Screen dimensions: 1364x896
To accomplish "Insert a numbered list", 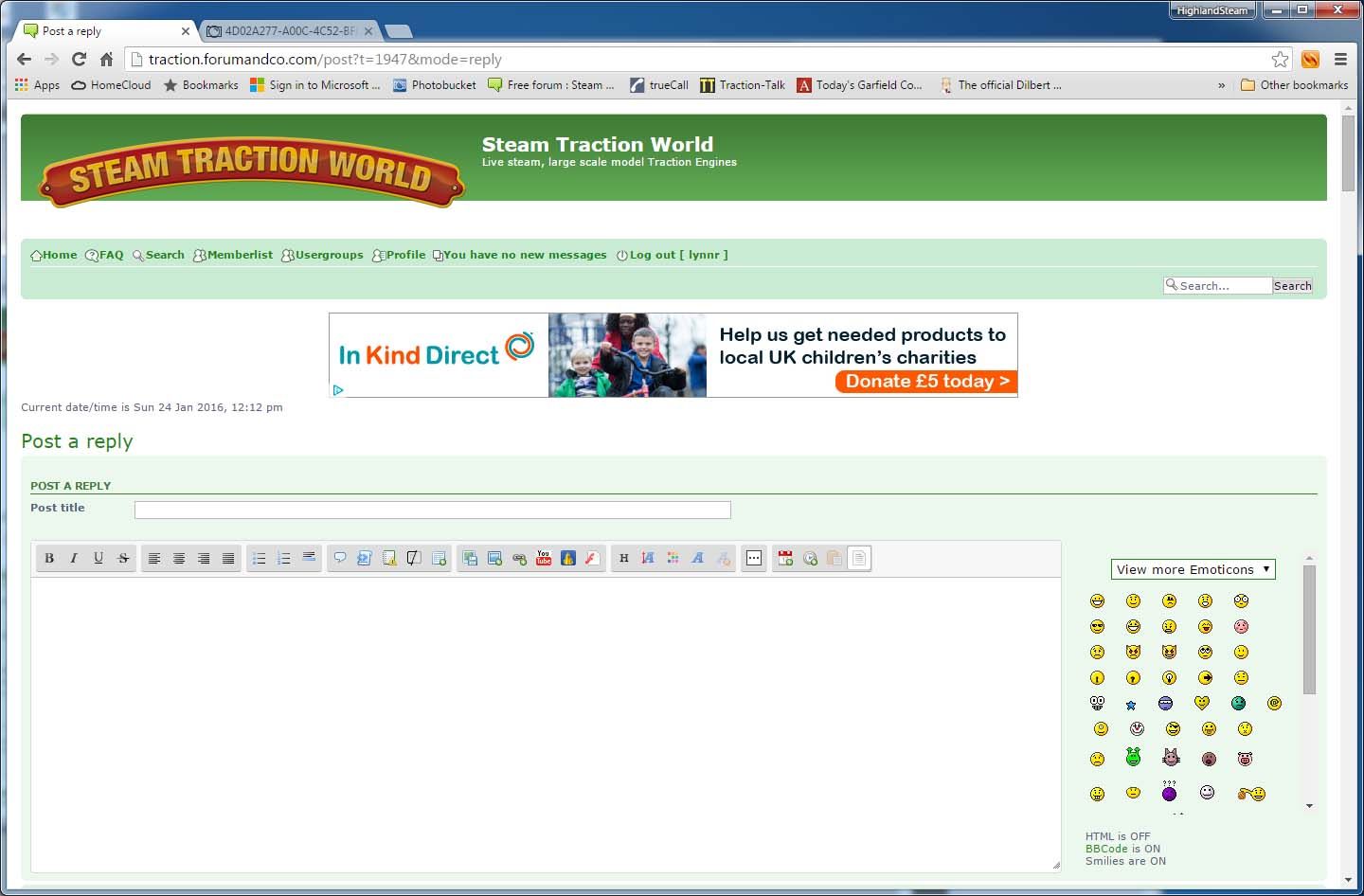I will [283, 558].
